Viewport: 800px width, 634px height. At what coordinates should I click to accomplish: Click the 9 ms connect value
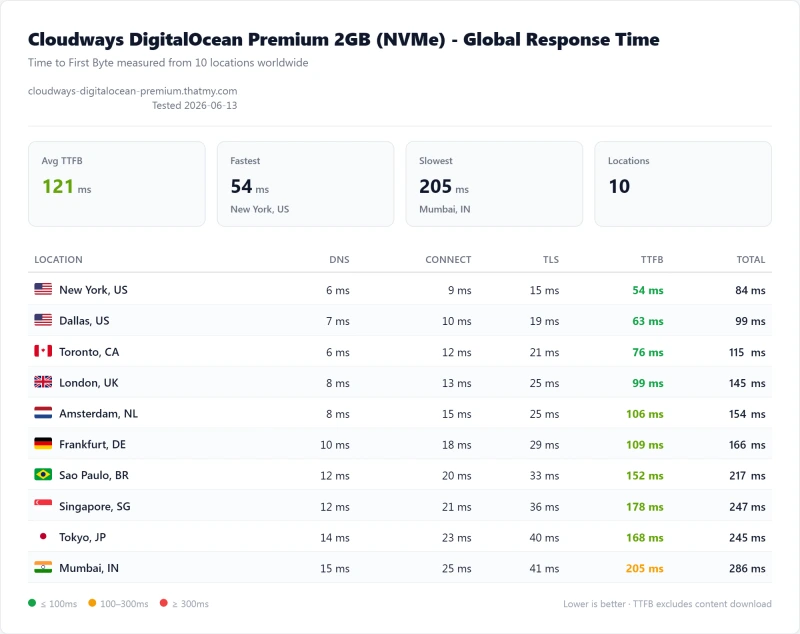tap(460, 290)
